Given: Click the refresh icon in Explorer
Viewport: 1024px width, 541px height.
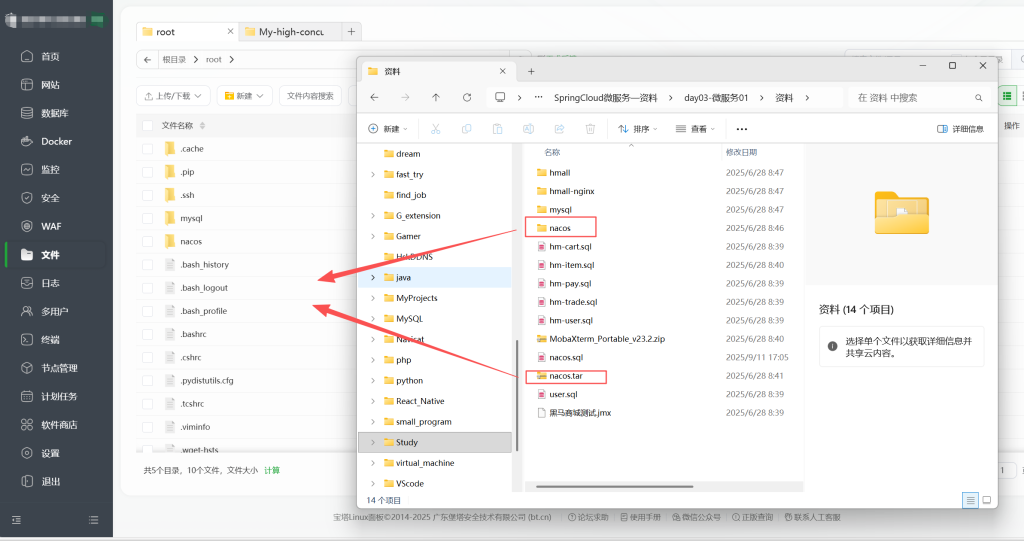Looking at the screenshot, I should point(466,98).
